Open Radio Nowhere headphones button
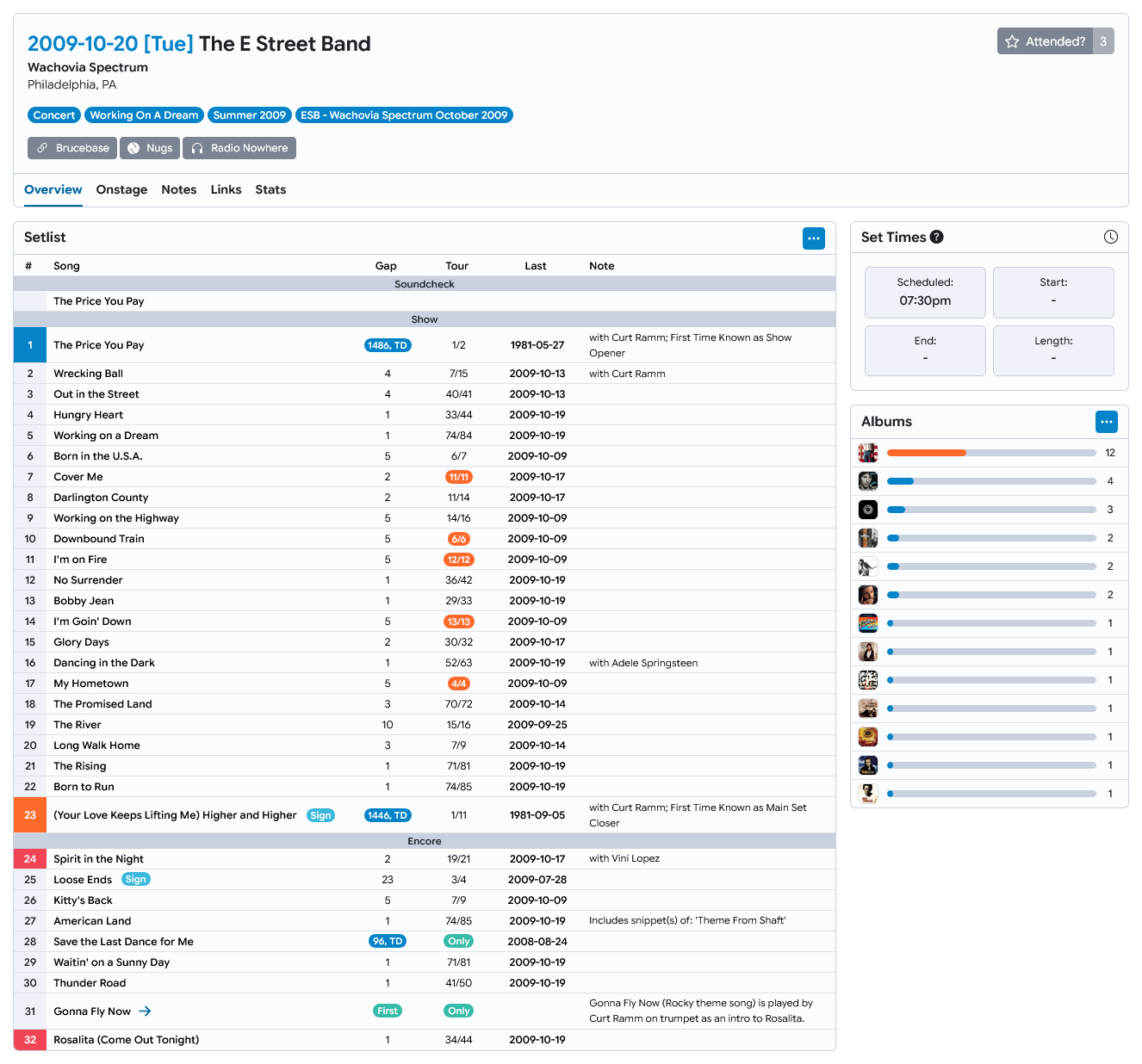 click(239, 148)
